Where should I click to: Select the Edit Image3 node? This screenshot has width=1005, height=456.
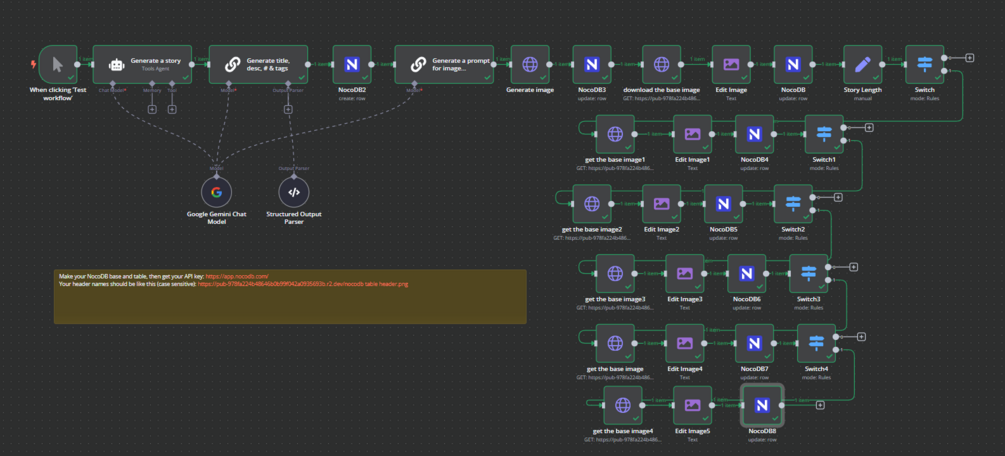tap(685, 274)
